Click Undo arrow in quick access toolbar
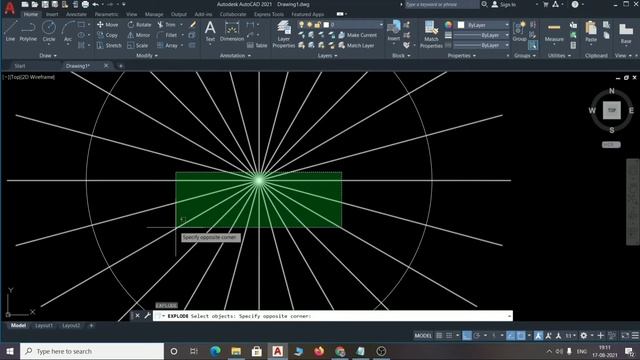640x360 pixels. coord(95,4)
